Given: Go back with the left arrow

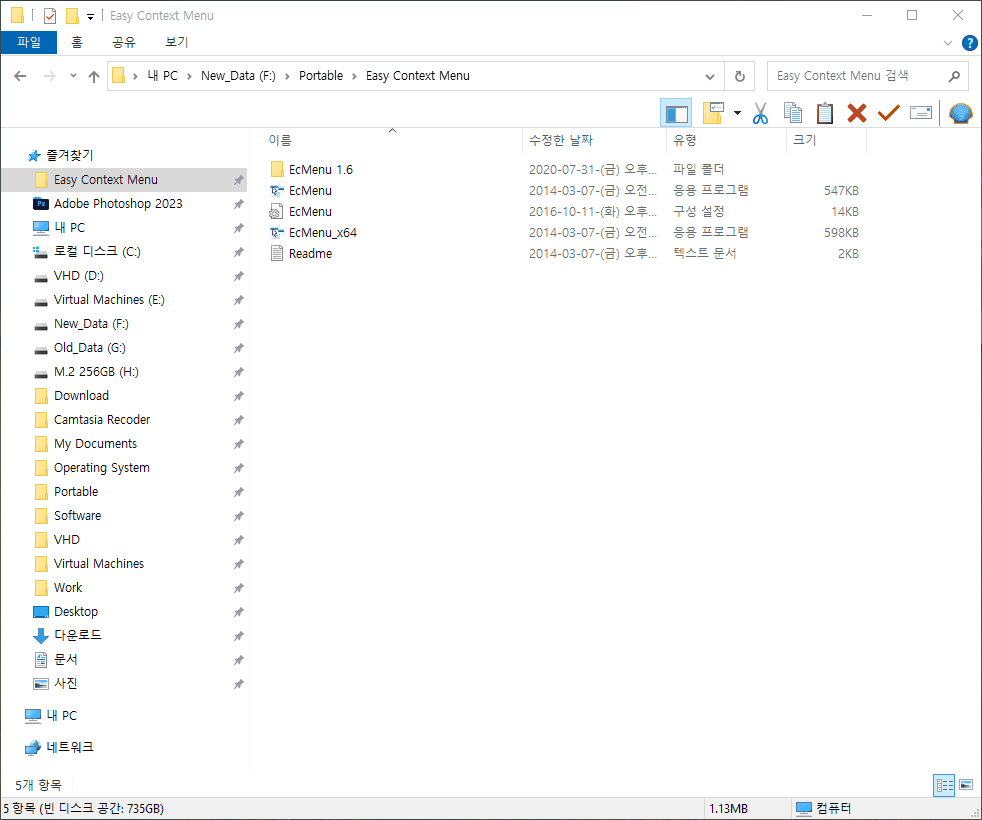Looking at the screenshot, I should point(20,76).
